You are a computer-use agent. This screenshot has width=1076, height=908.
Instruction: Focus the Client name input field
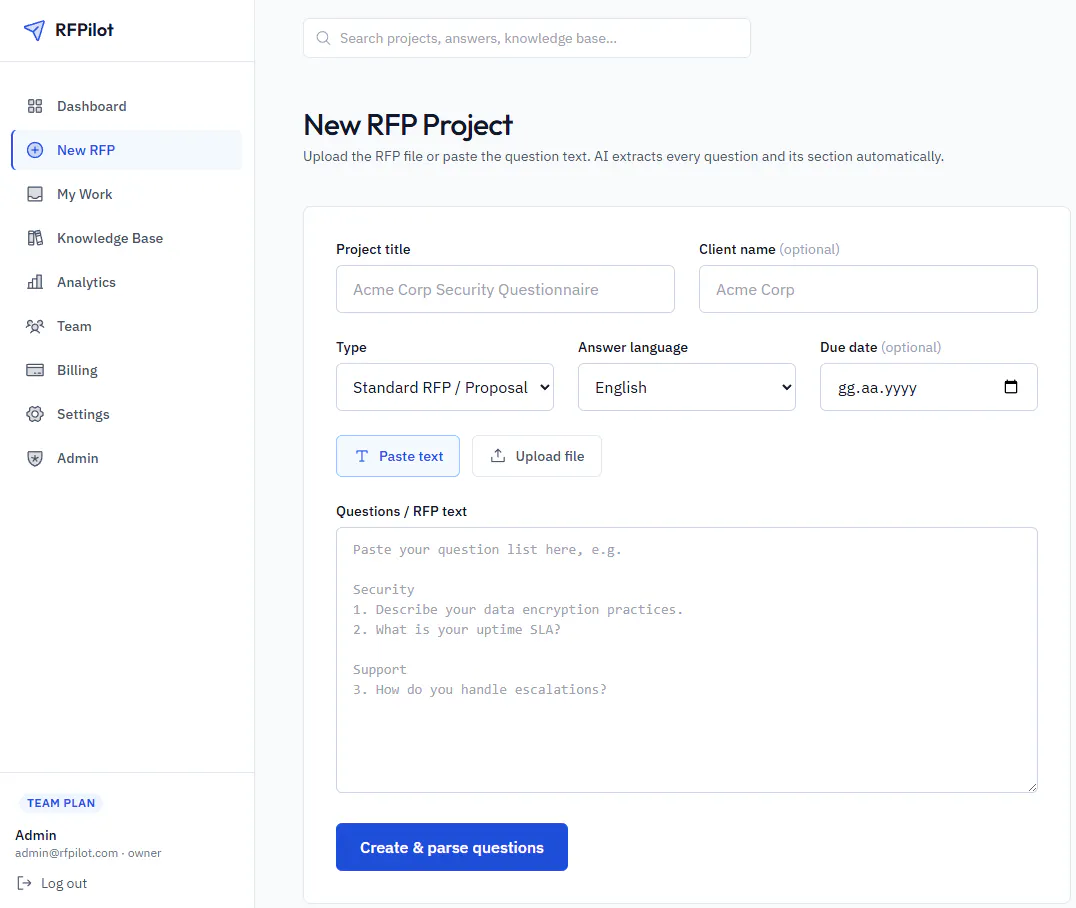[868, 289]
